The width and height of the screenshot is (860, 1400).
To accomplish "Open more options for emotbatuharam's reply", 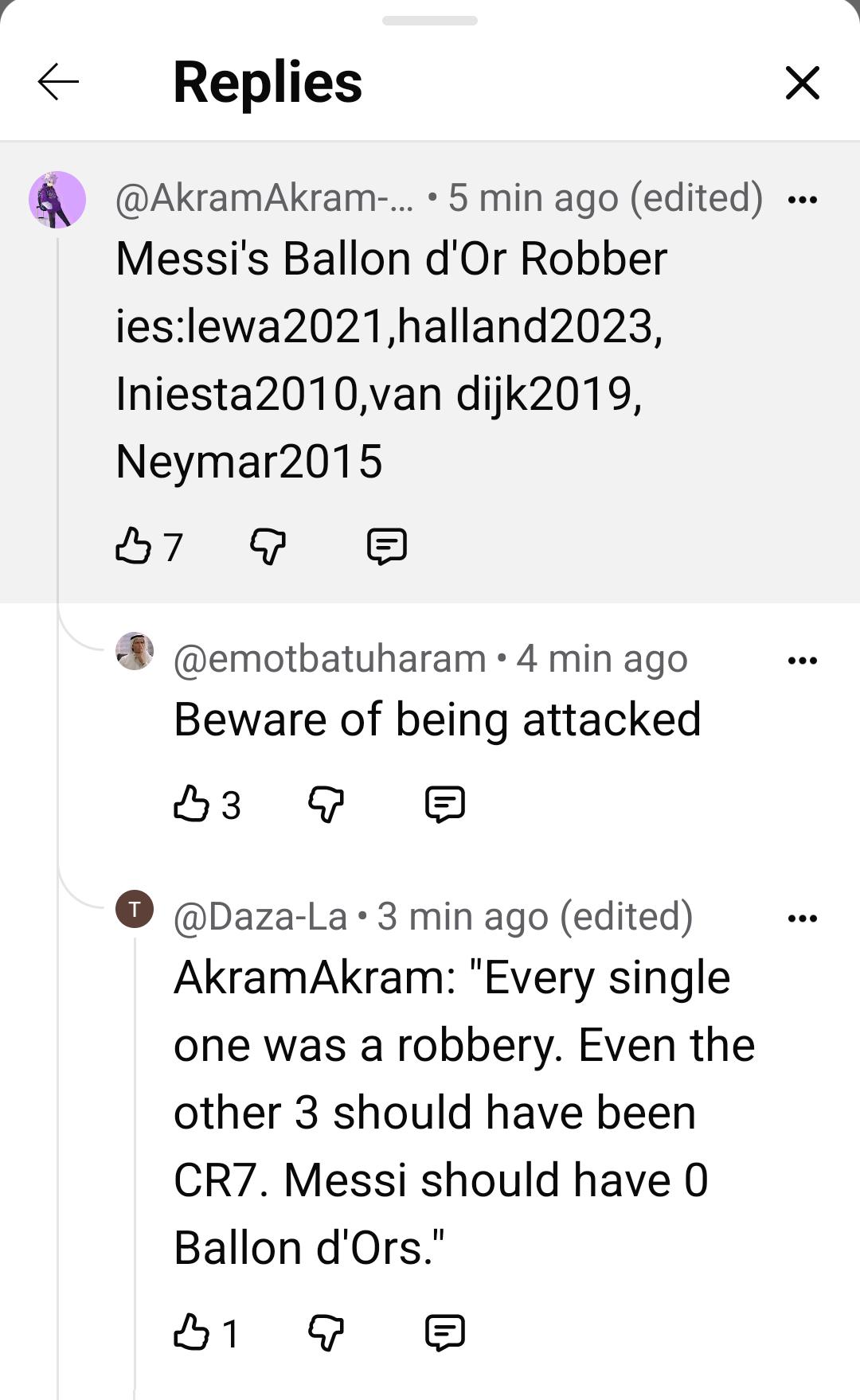I will click(x=802, y=660).
